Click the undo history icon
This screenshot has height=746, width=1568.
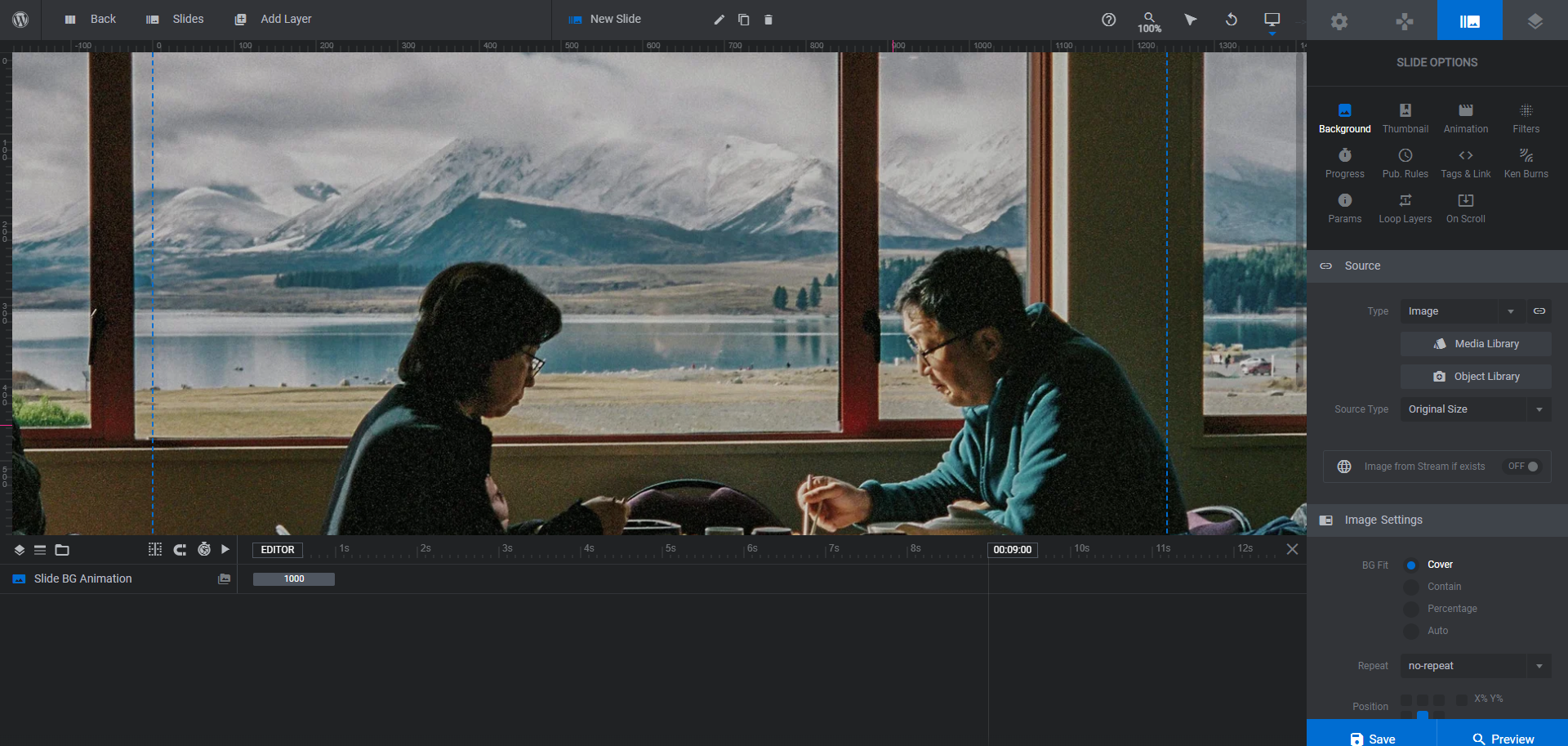tap(1232, 20)
